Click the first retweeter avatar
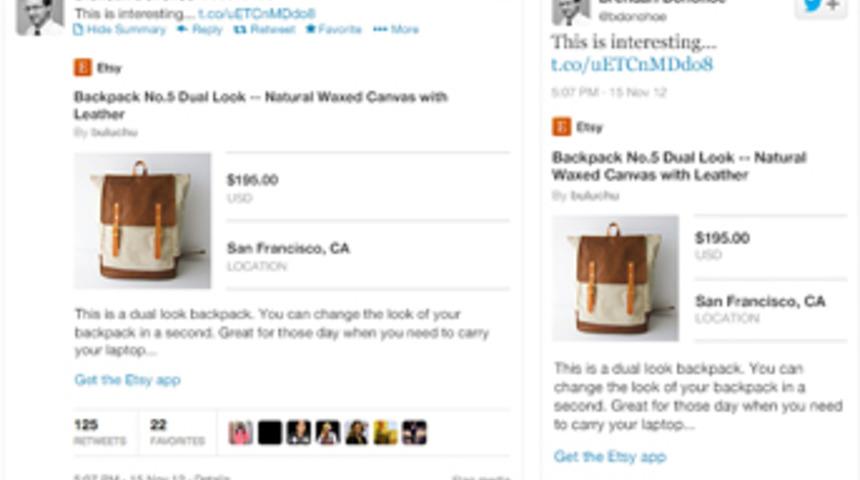 [241, 432]
